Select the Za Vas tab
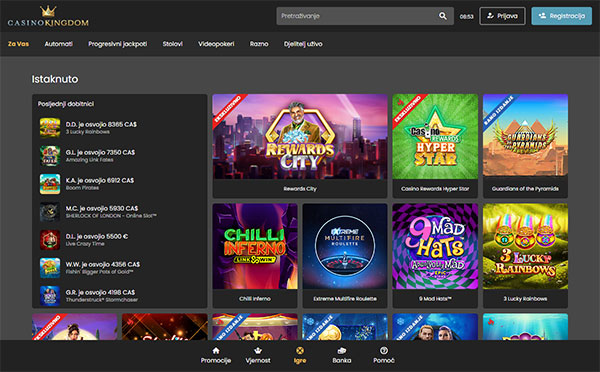600x372 pixels. click(18, 44)
